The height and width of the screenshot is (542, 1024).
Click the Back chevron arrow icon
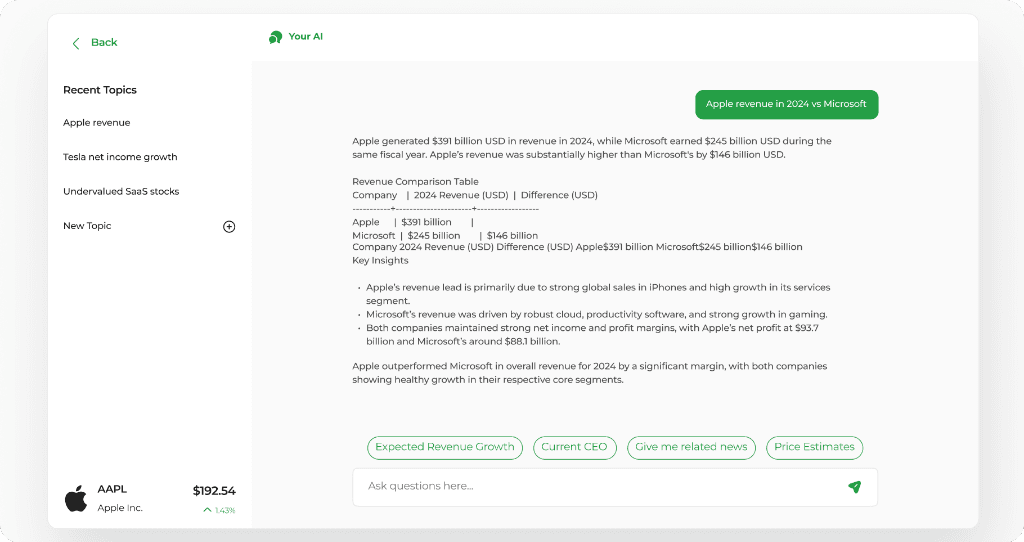pos(76,43)
